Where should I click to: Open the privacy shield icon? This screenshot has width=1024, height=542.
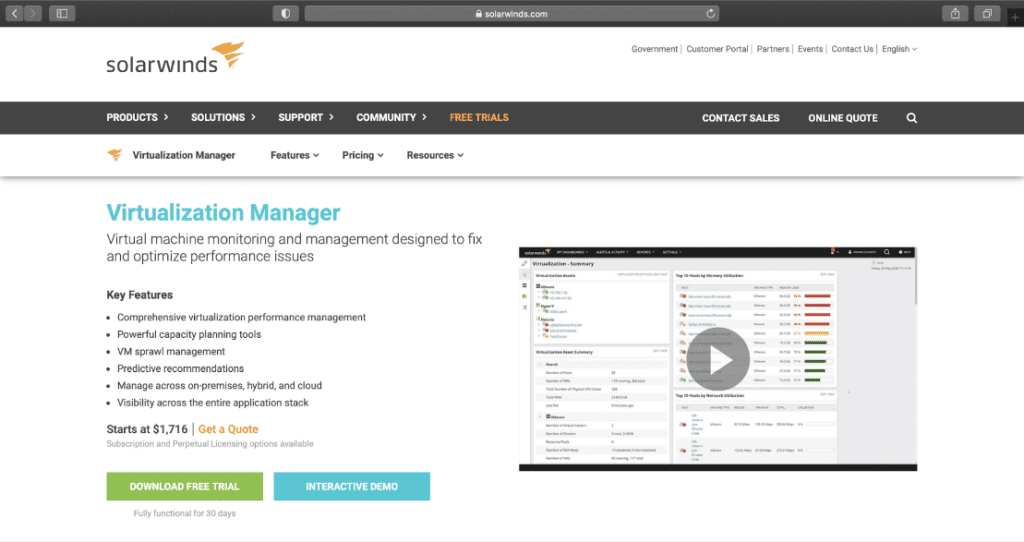(285, 13)
